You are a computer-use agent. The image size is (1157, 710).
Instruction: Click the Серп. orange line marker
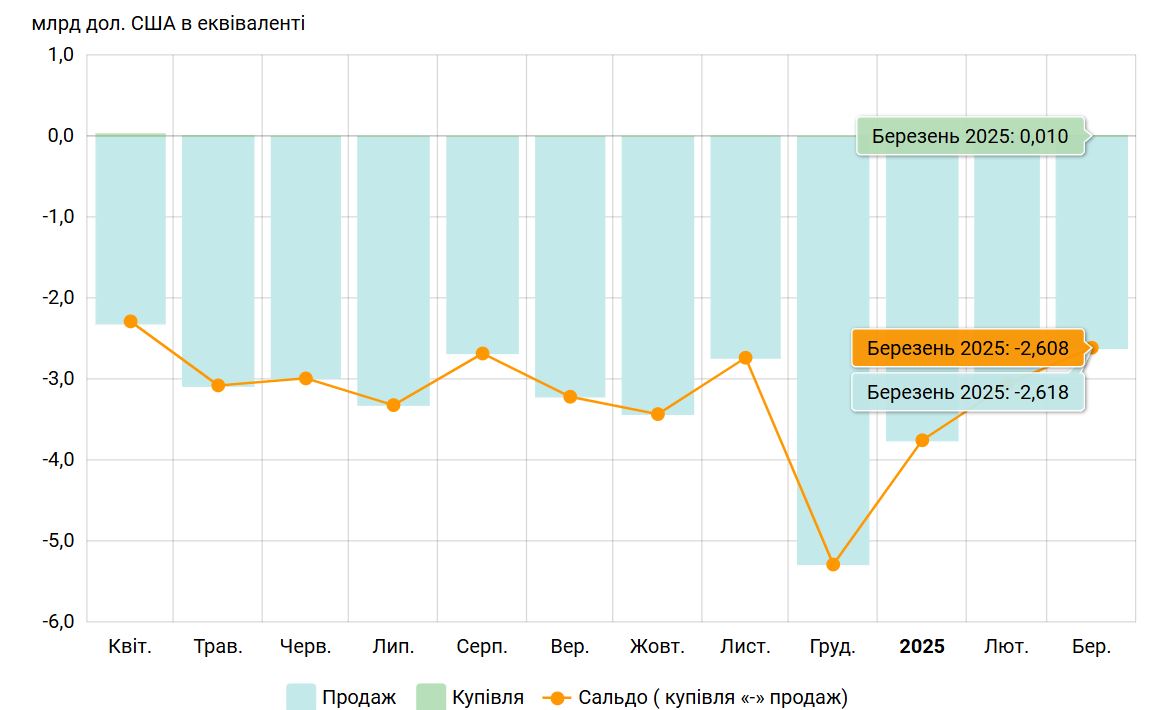(482, 354)
